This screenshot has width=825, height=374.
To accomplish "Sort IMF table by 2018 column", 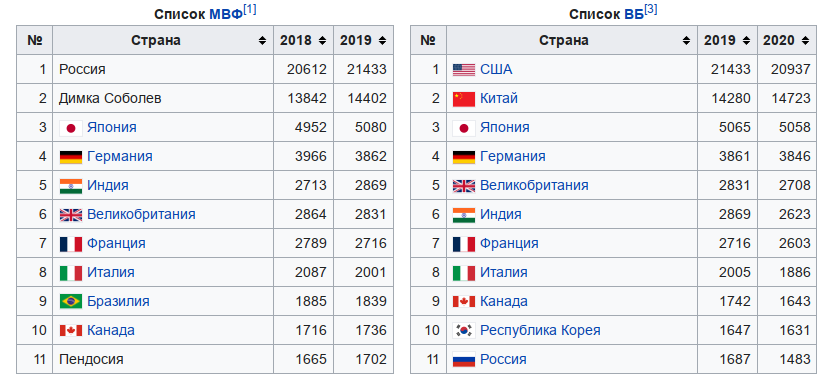I will coord(322,41).
